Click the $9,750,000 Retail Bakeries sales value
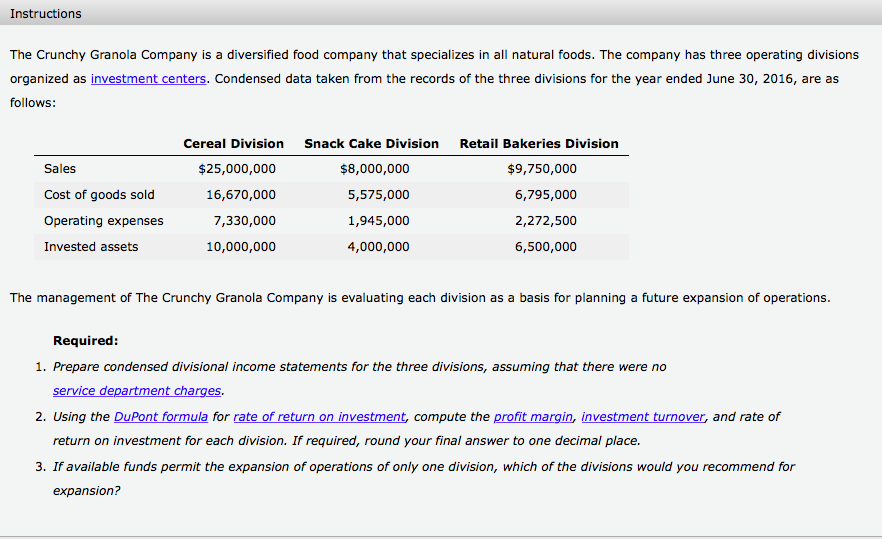Screen dimensions: 882x539 pyautogui.click(x=542, y=169)
